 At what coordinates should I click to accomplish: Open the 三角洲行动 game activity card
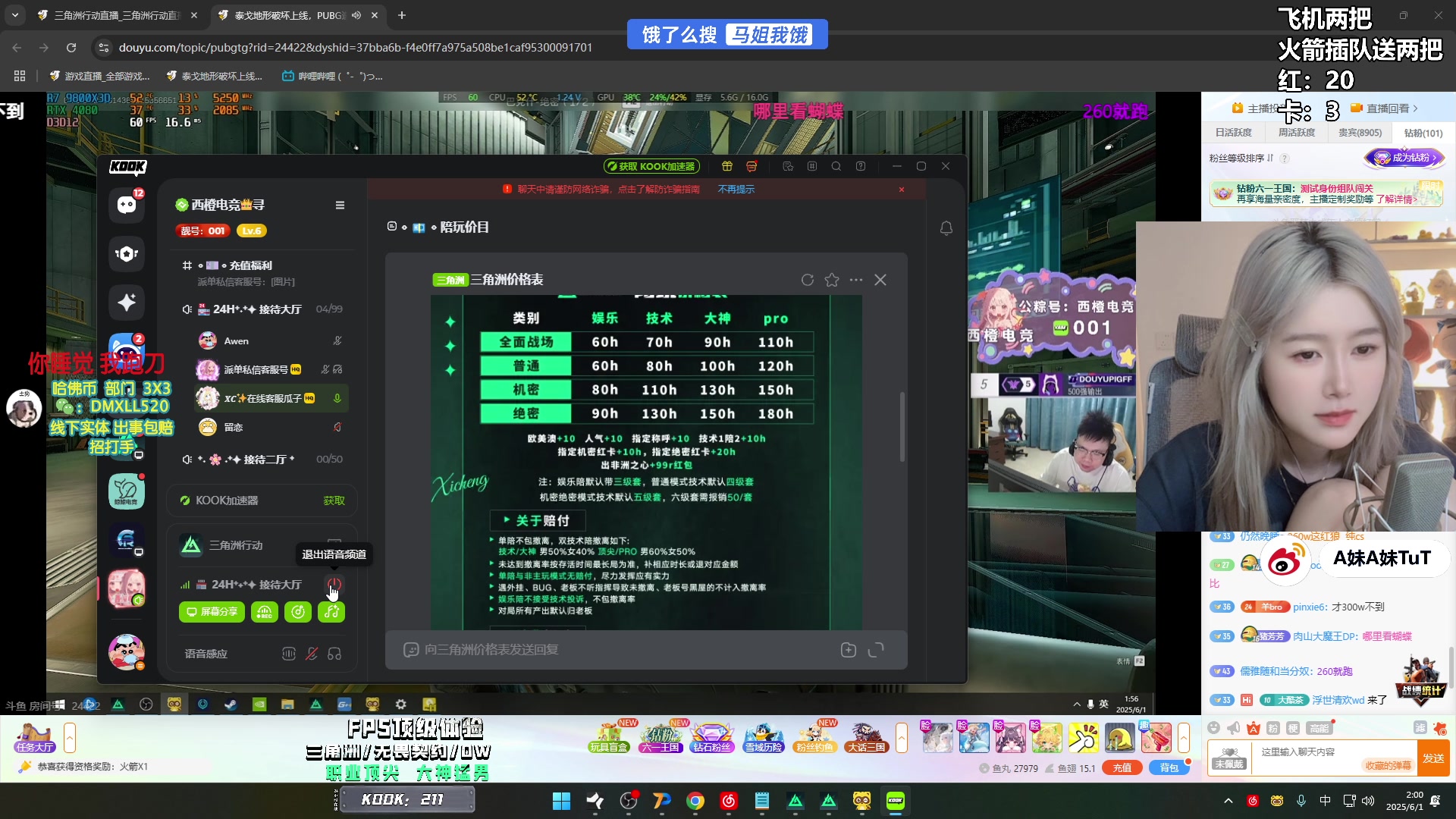click(262, 545)
